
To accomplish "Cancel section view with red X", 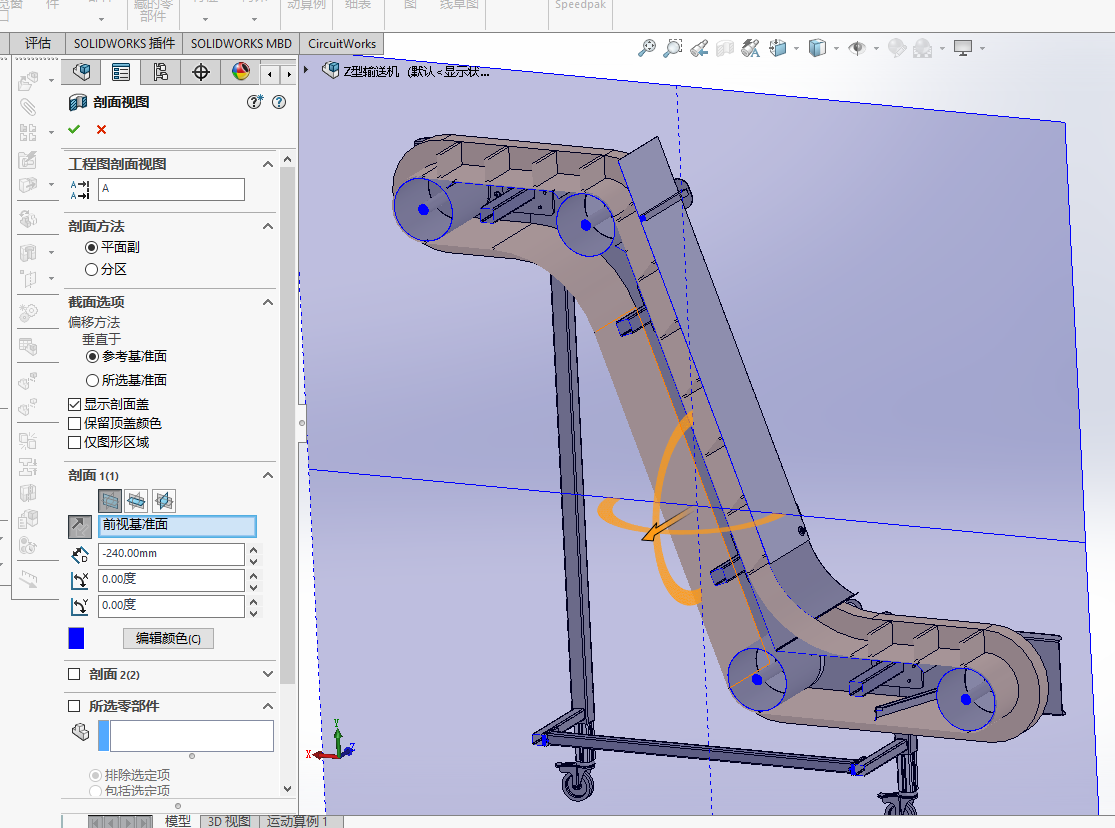I will (x=101, y=129).
